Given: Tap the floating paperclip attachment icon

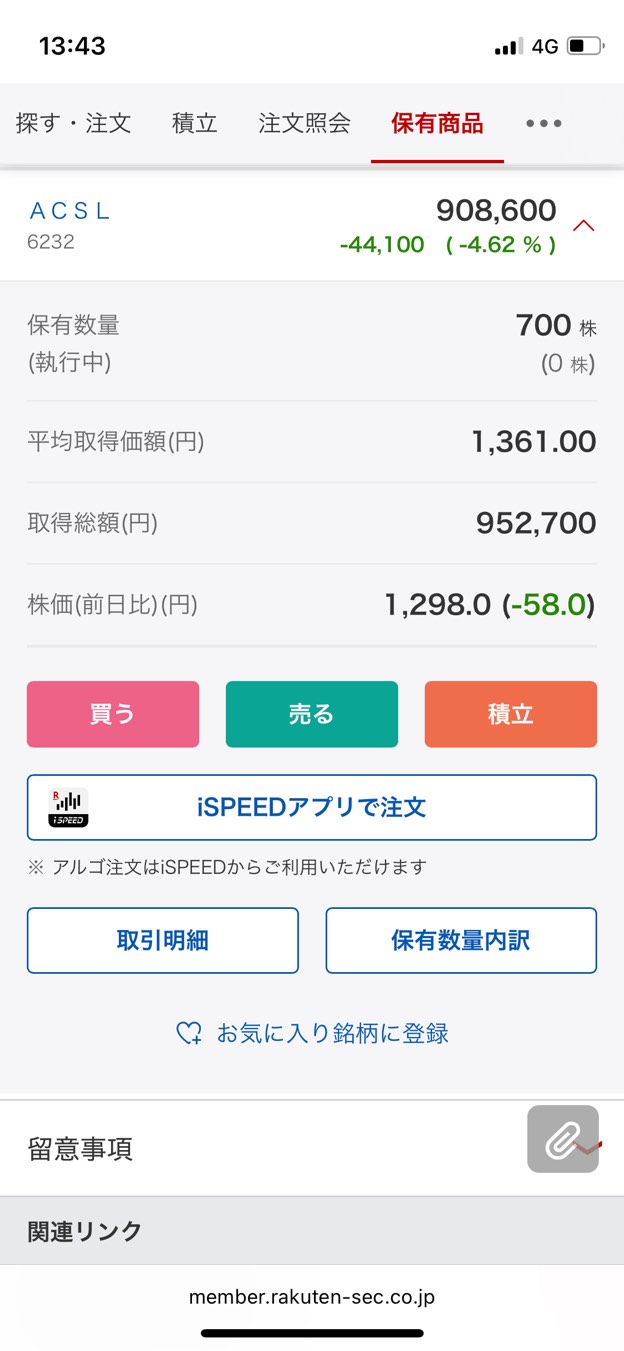Looking at the screenshot, I should [x=563, y=1139].
